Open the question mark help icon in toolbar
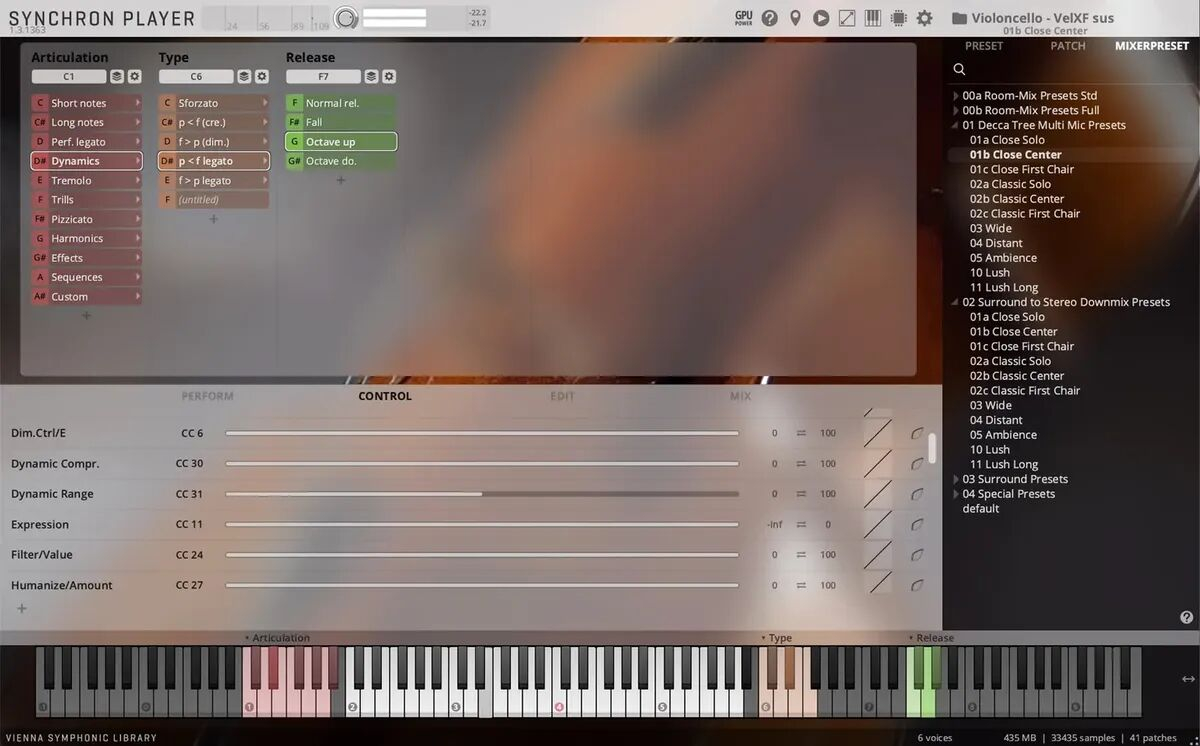The image size is (1200, 746). pos(769,18)
